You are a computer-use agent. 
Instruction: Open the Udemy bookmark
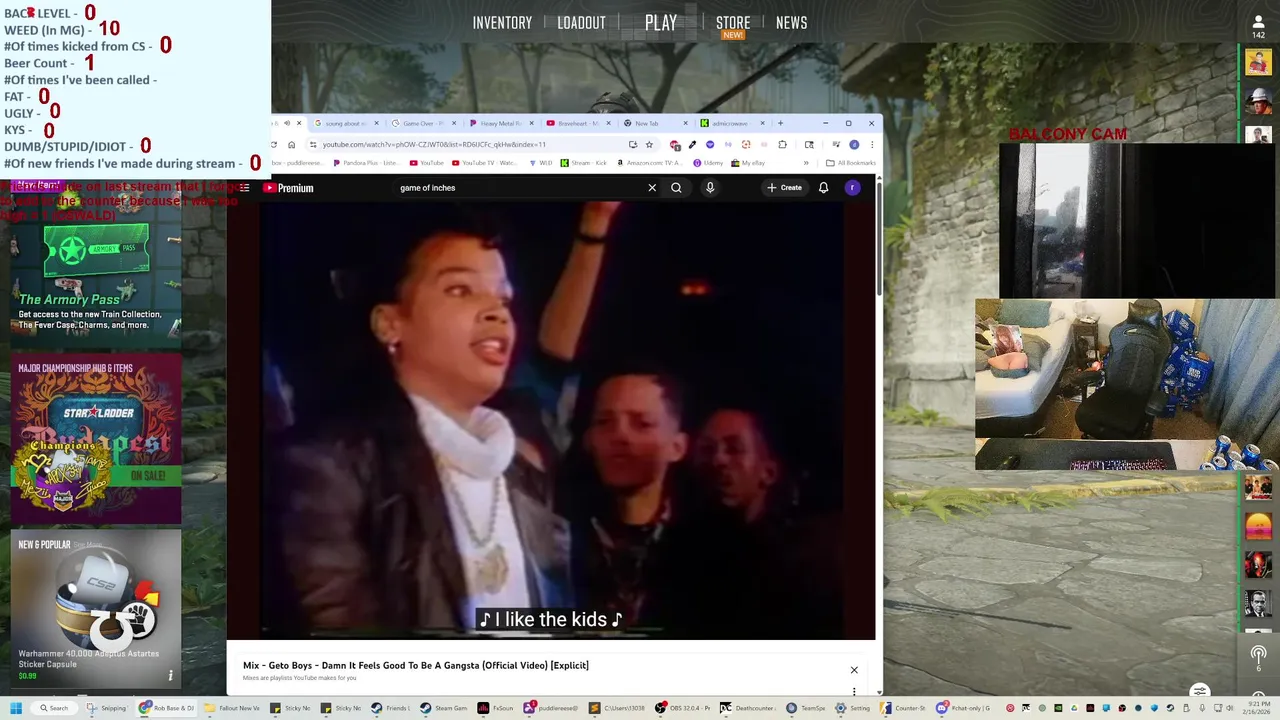click(708, 163)
